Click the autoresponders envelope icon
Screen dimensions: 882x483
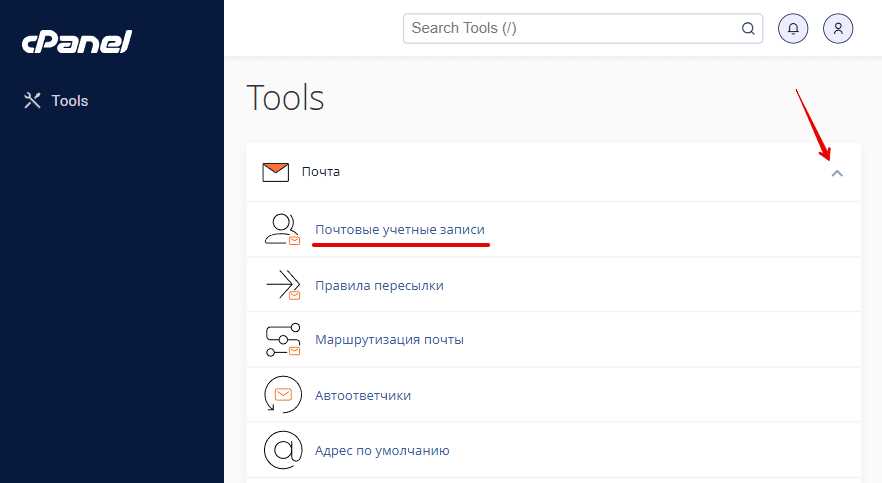click(x=283, y=395)
